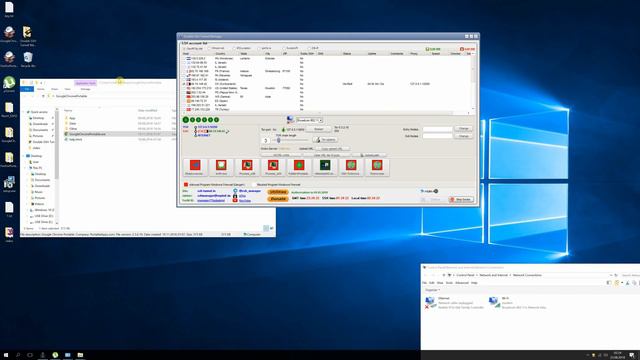Screen dimensions: 640x360
Task: Click the Entry Nodes input field
Action: click(x=437, y=129)
